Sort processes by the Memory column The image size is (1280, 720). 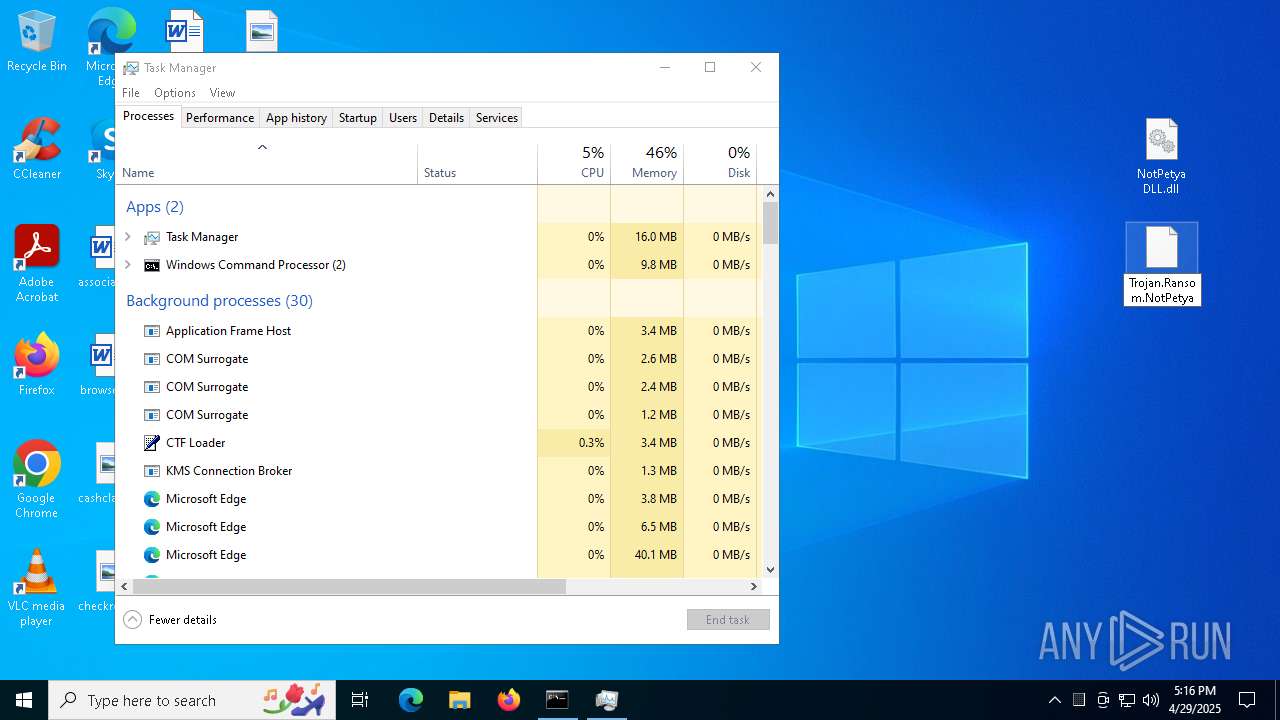pyautogui.click(x=647, y=164)
